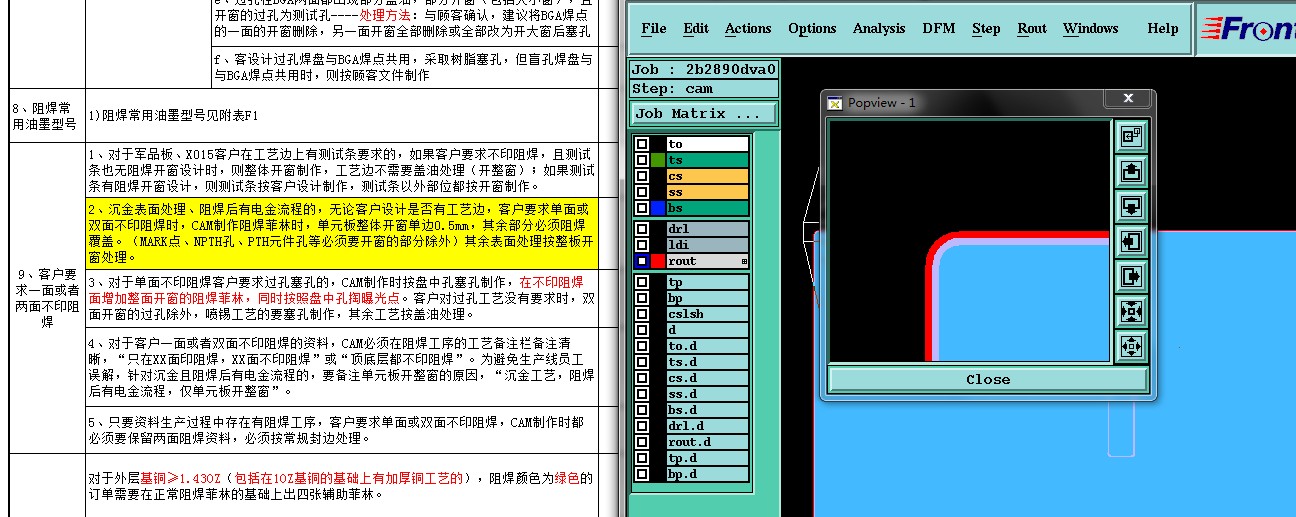
Task: Click inside the Popview preview canvas
Action: pos(969,241)
